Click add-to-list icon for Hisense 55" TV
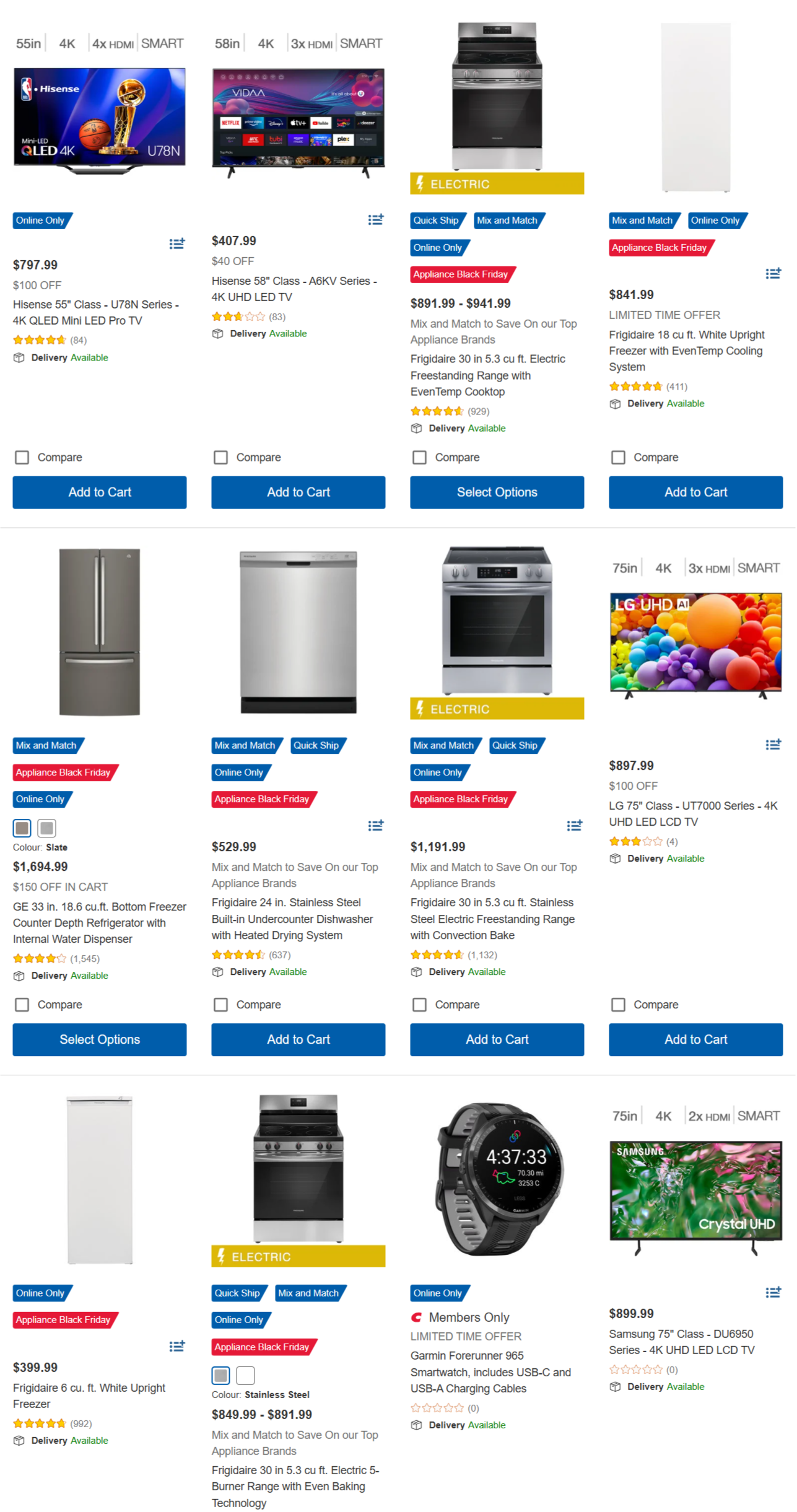 [177, 243]
